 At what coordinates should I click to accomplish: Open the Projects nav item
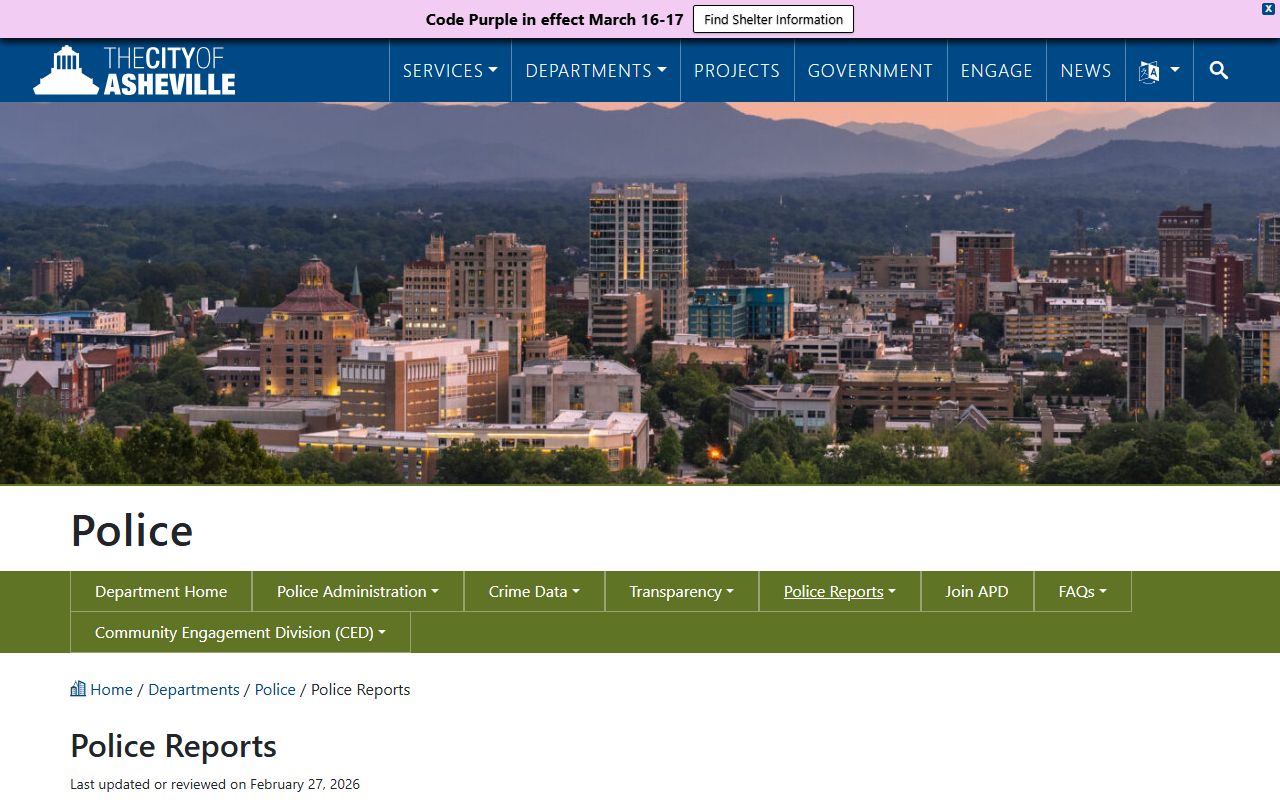coord(737,71)
